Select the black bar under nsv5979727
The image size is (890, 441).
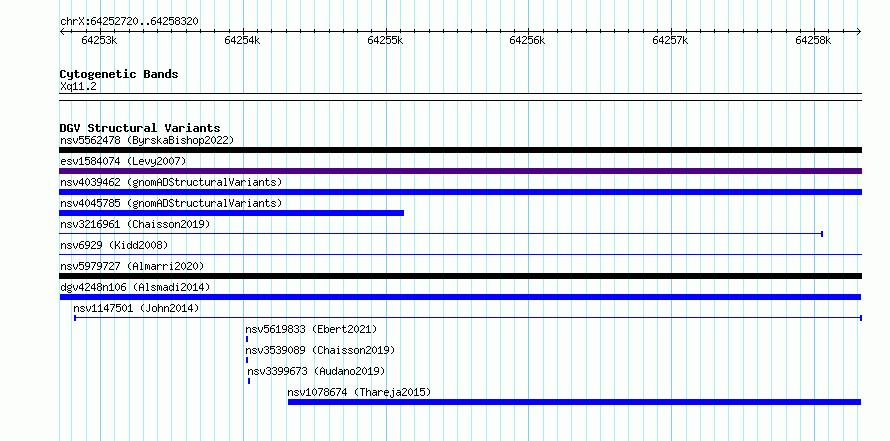(x=460, y=276)
